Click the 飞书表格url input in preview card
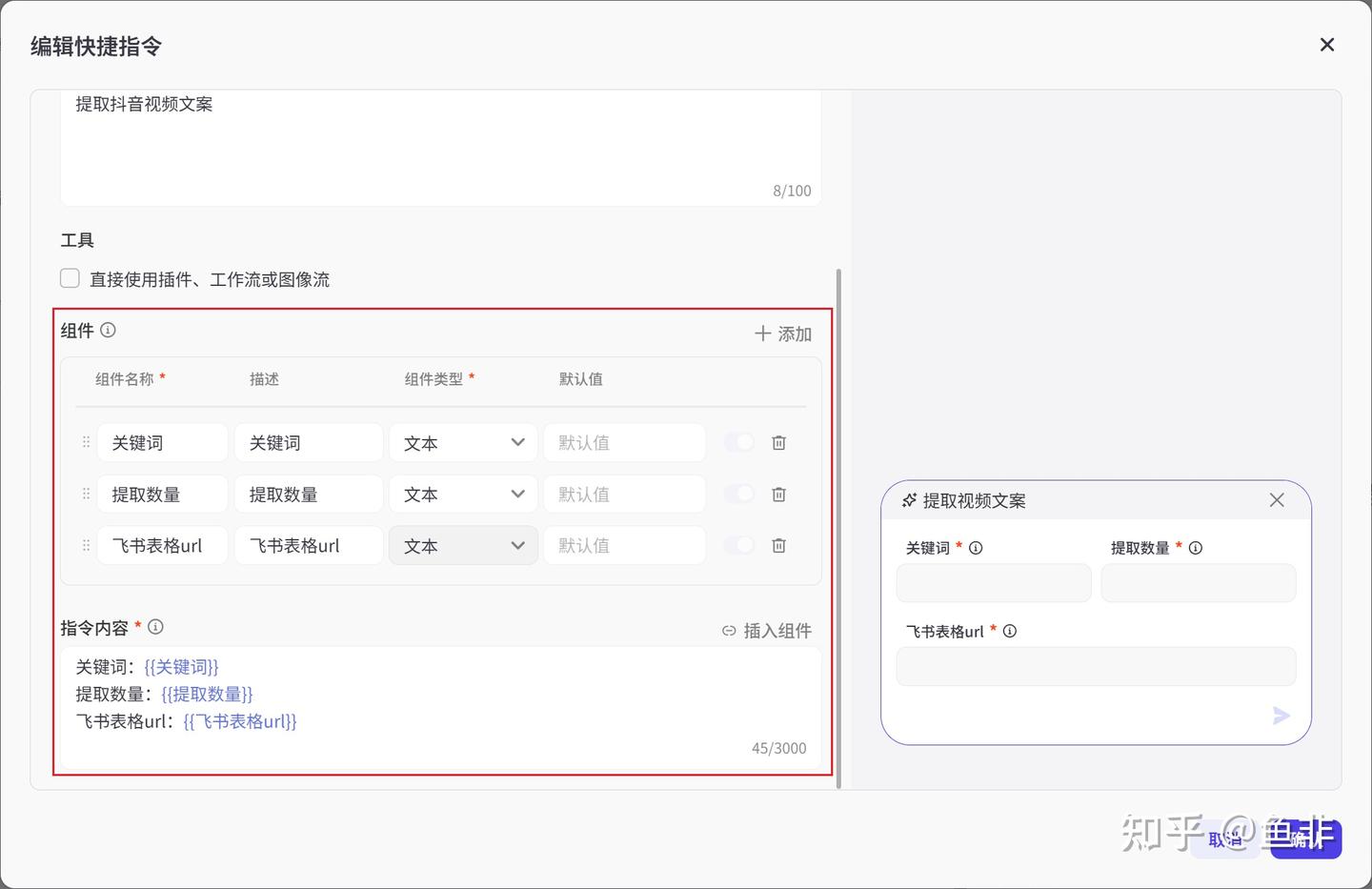1372x889 pixels. pyautogui.click(x=1096, y=667)
